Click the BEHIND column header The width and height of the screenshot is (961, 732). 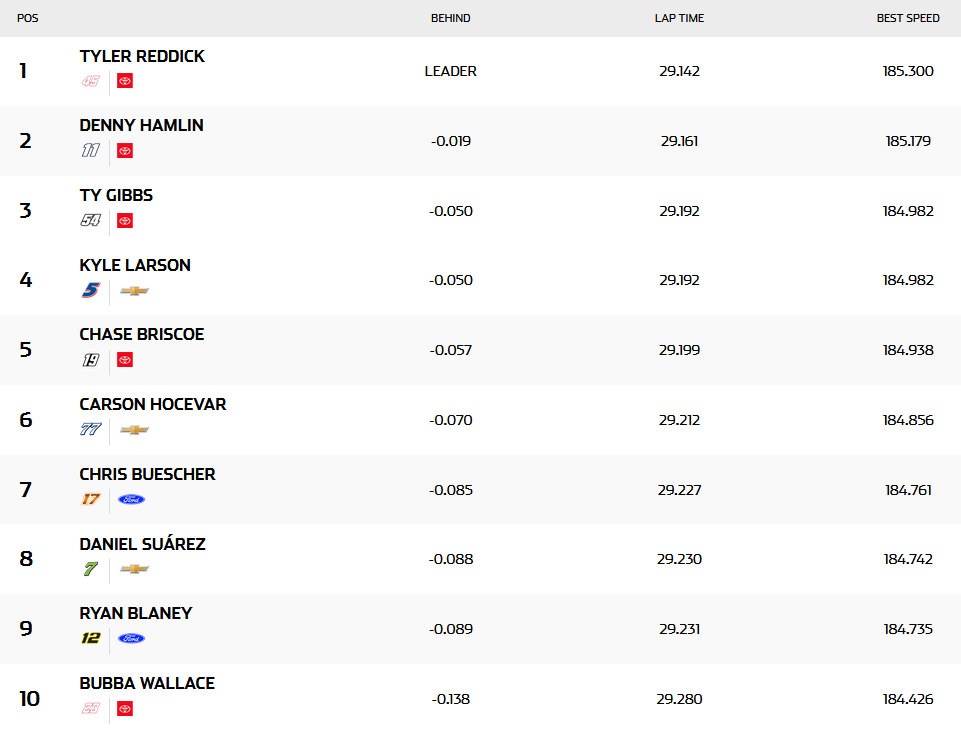tap(450, 18)
